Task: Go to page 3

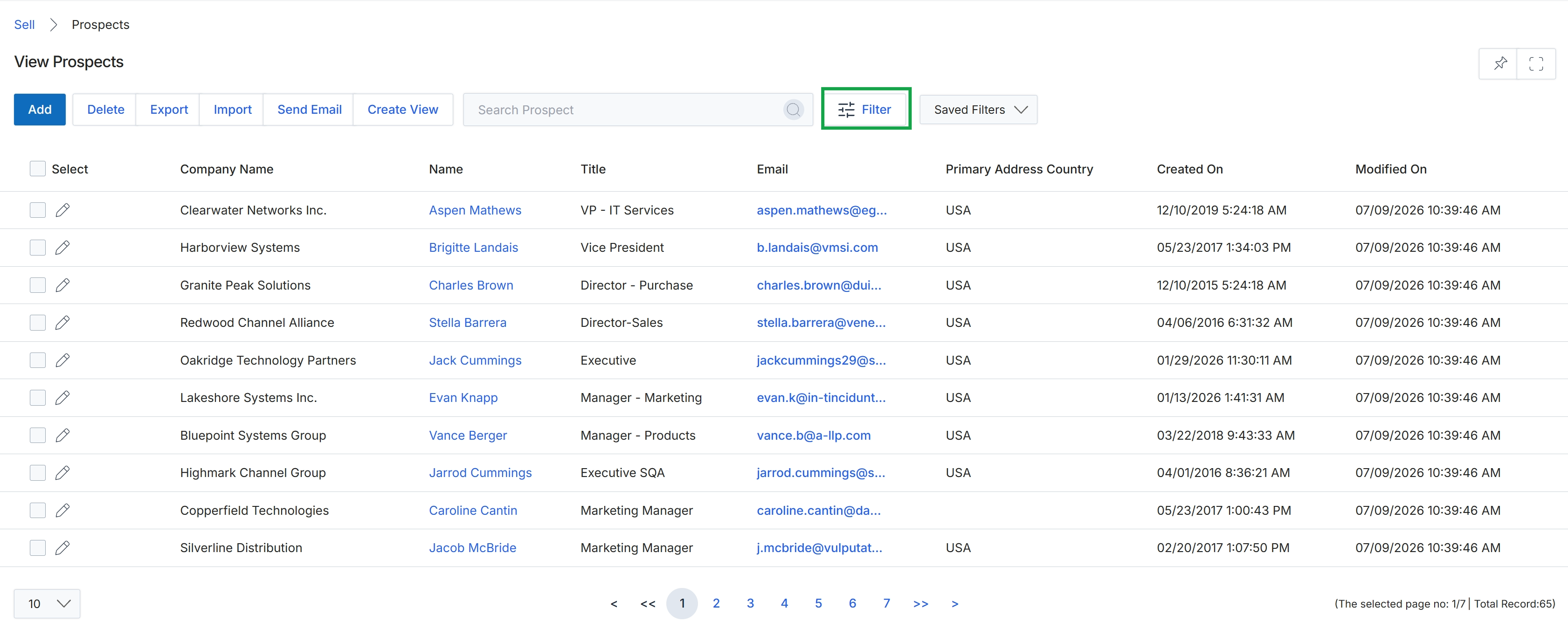Action: 750,603
